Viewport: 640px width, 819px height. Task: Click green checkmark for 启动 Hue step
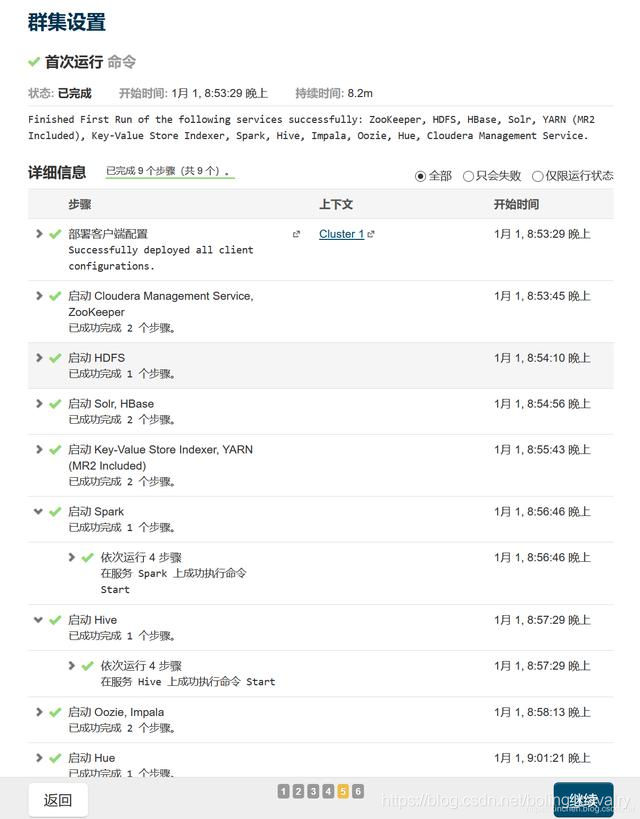point(55,758)
